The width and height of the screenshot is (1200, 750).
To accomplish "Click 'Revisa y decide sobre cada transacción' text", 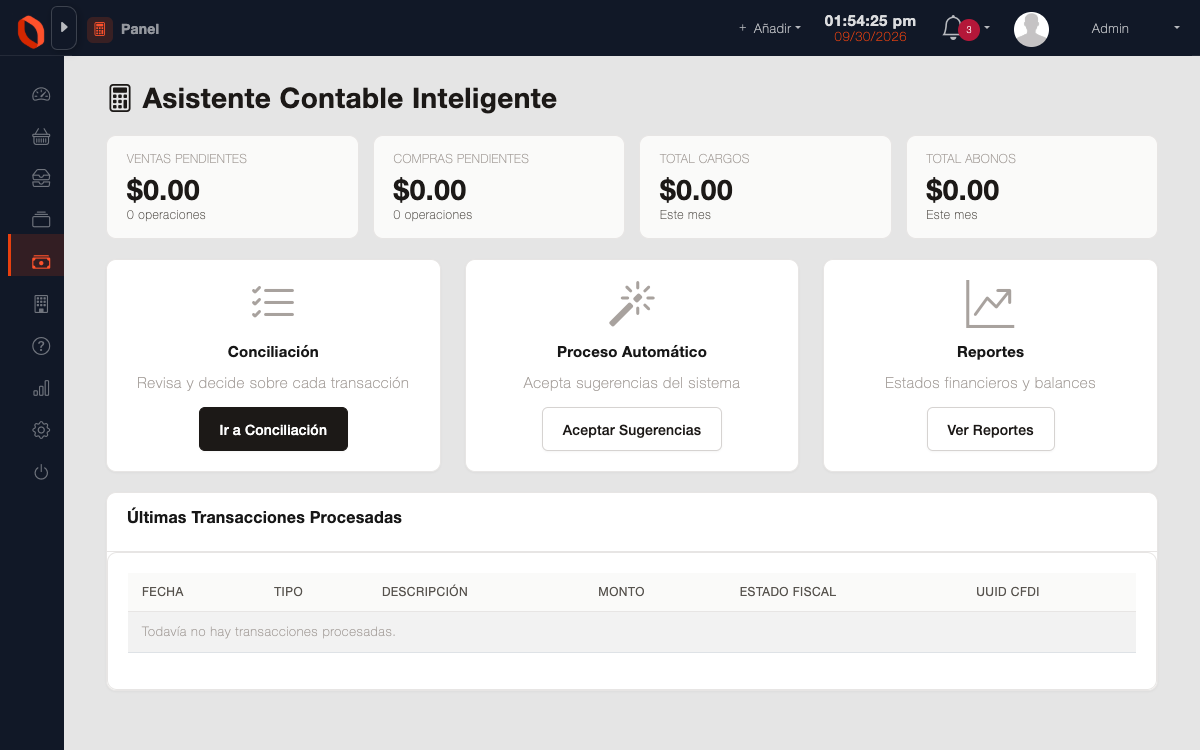I will tap(273, 383).
